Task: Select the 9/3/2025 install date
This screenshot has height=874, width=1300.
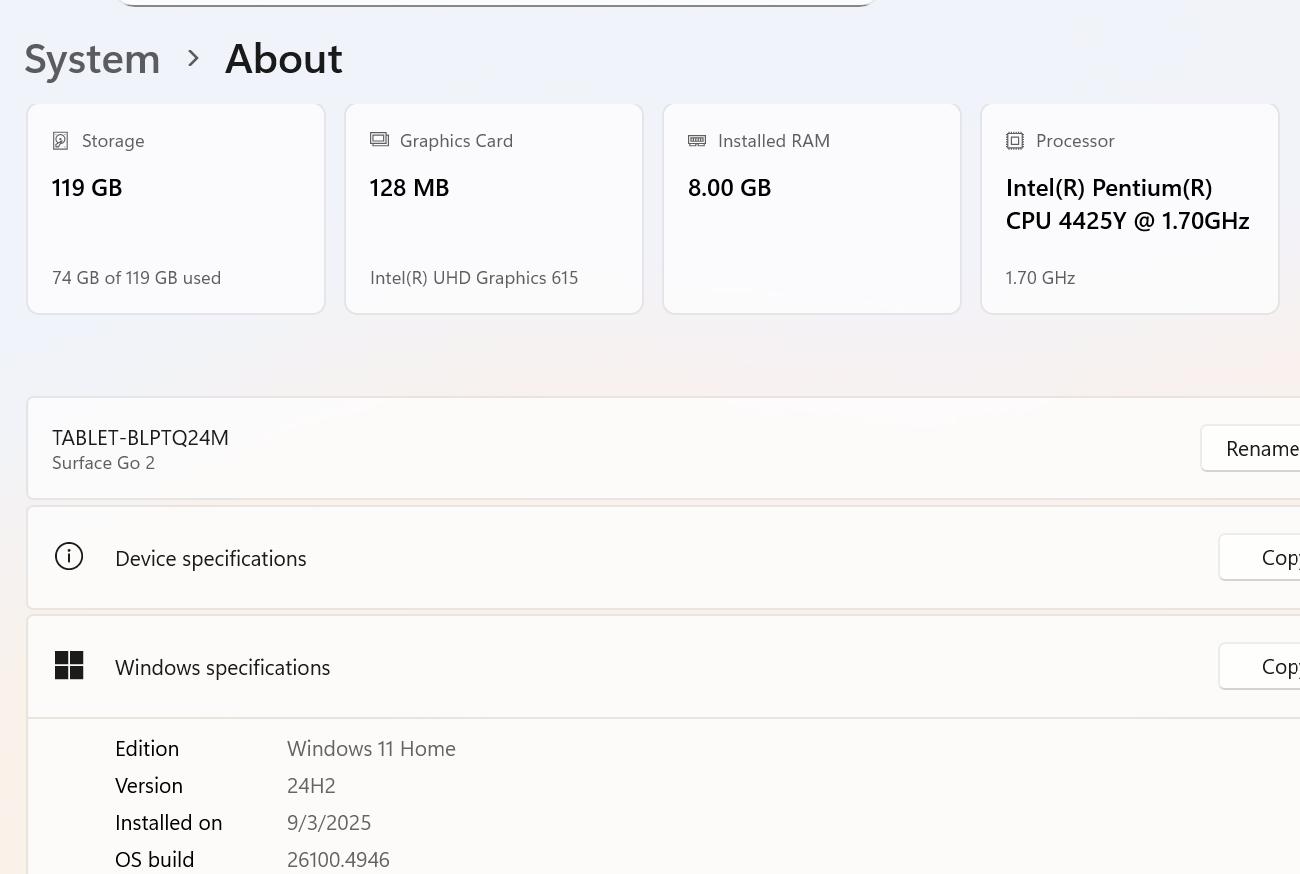Action: pyautogui.click(x=329, y=823)
